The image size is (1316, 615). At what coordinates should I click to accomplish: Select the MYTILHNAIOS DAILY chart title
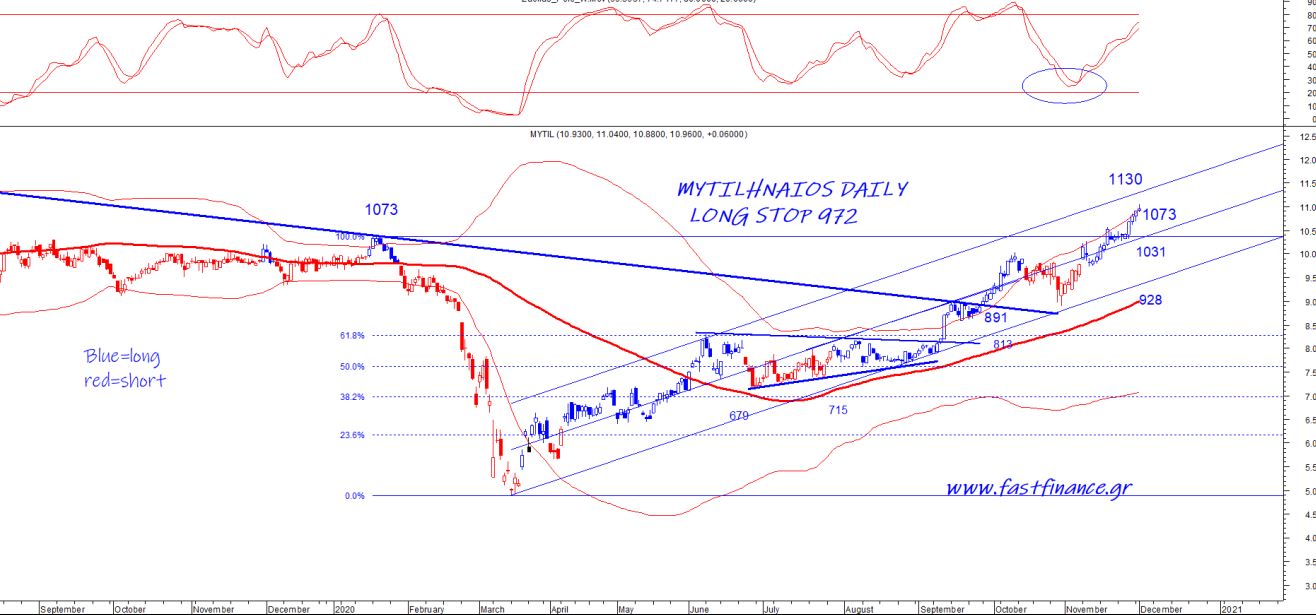792,190
